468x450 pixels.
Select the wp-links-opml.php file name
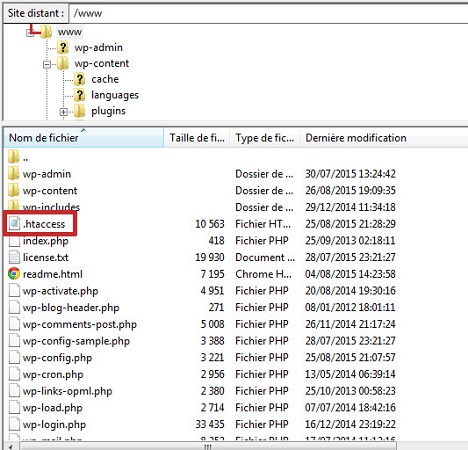pyautogui.click(x=67, y=391)
